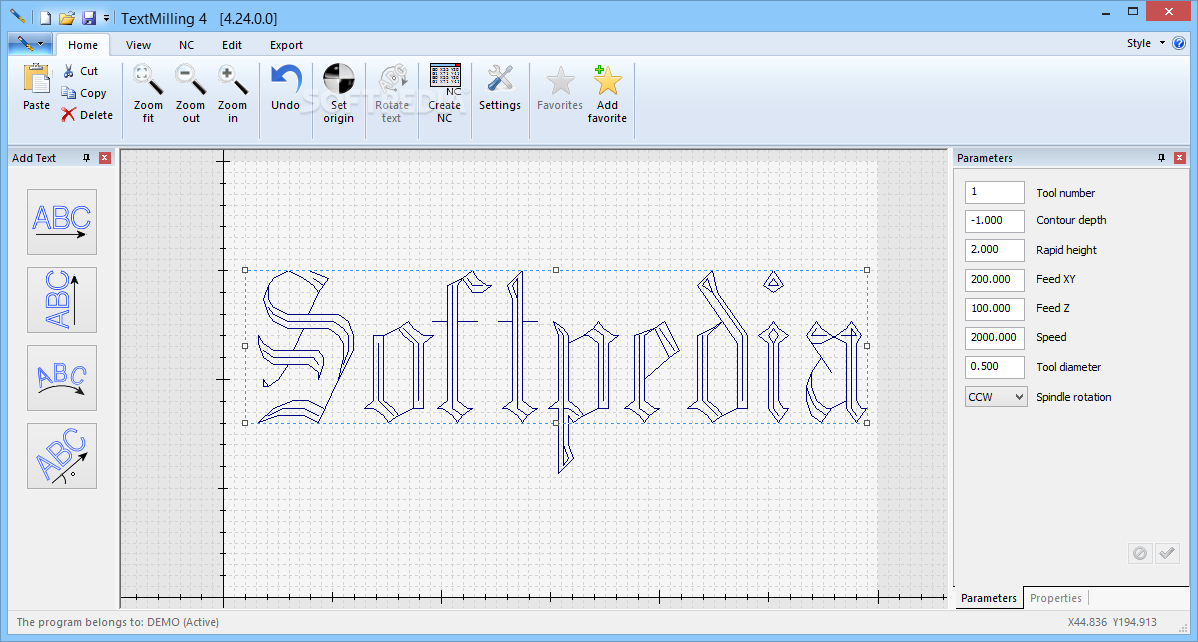Select the Parameters bottom tab
Screen dimensions: 1198x642
989,598
